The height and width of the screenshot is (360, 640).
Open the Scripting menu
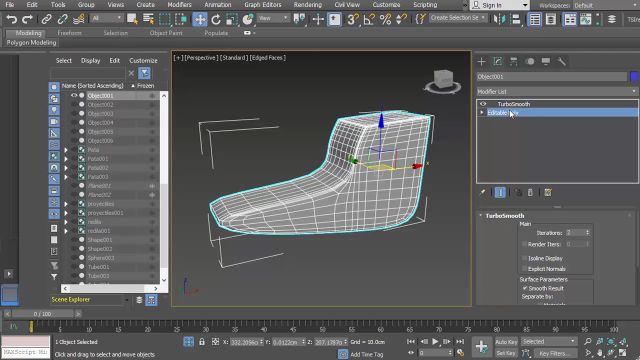tap(425, 5)
